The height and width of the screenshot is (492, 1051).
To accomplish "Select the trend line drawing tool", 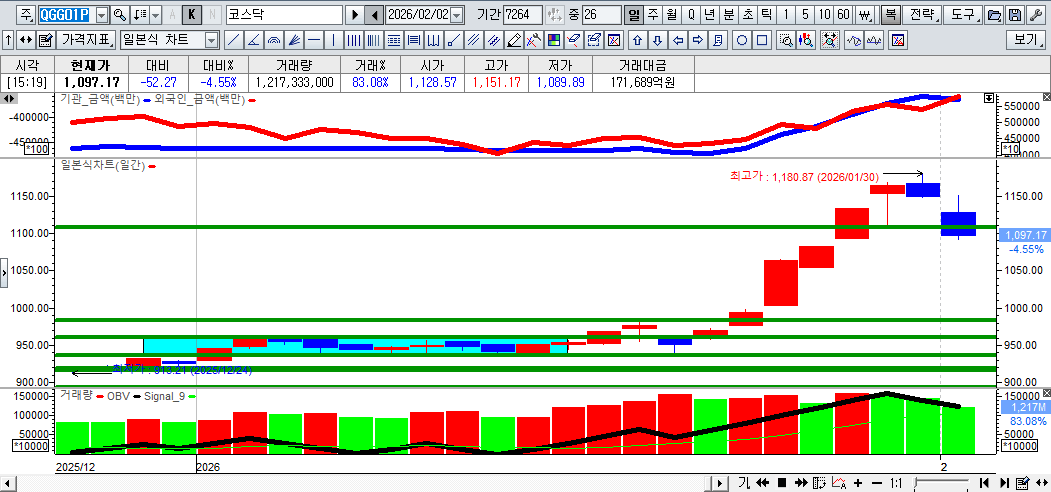I will click(233, 40).
